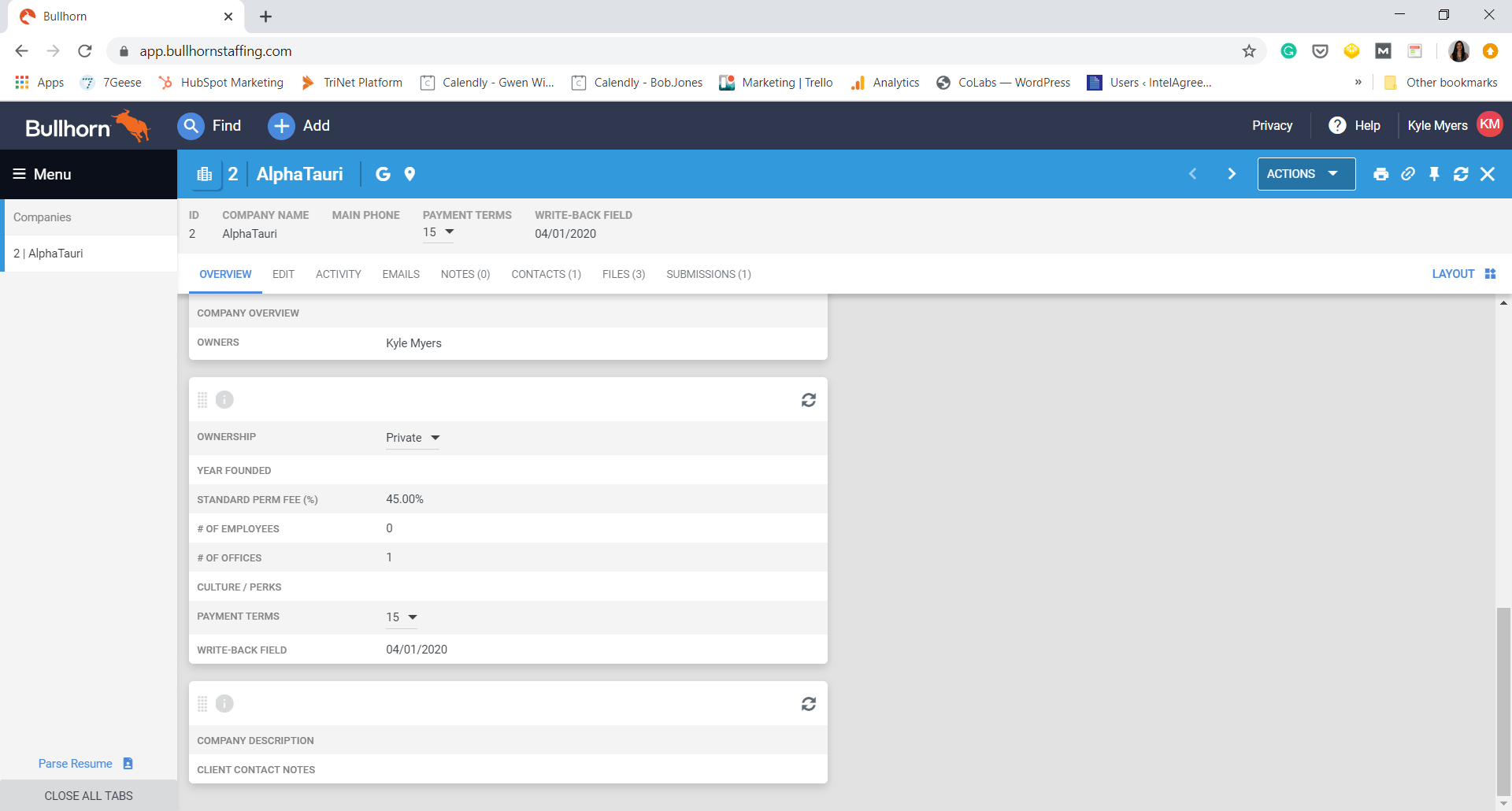Open the Files (3) tab
Image resolution: width=1512 pixels, height=811 pixels.
[623, 274]
